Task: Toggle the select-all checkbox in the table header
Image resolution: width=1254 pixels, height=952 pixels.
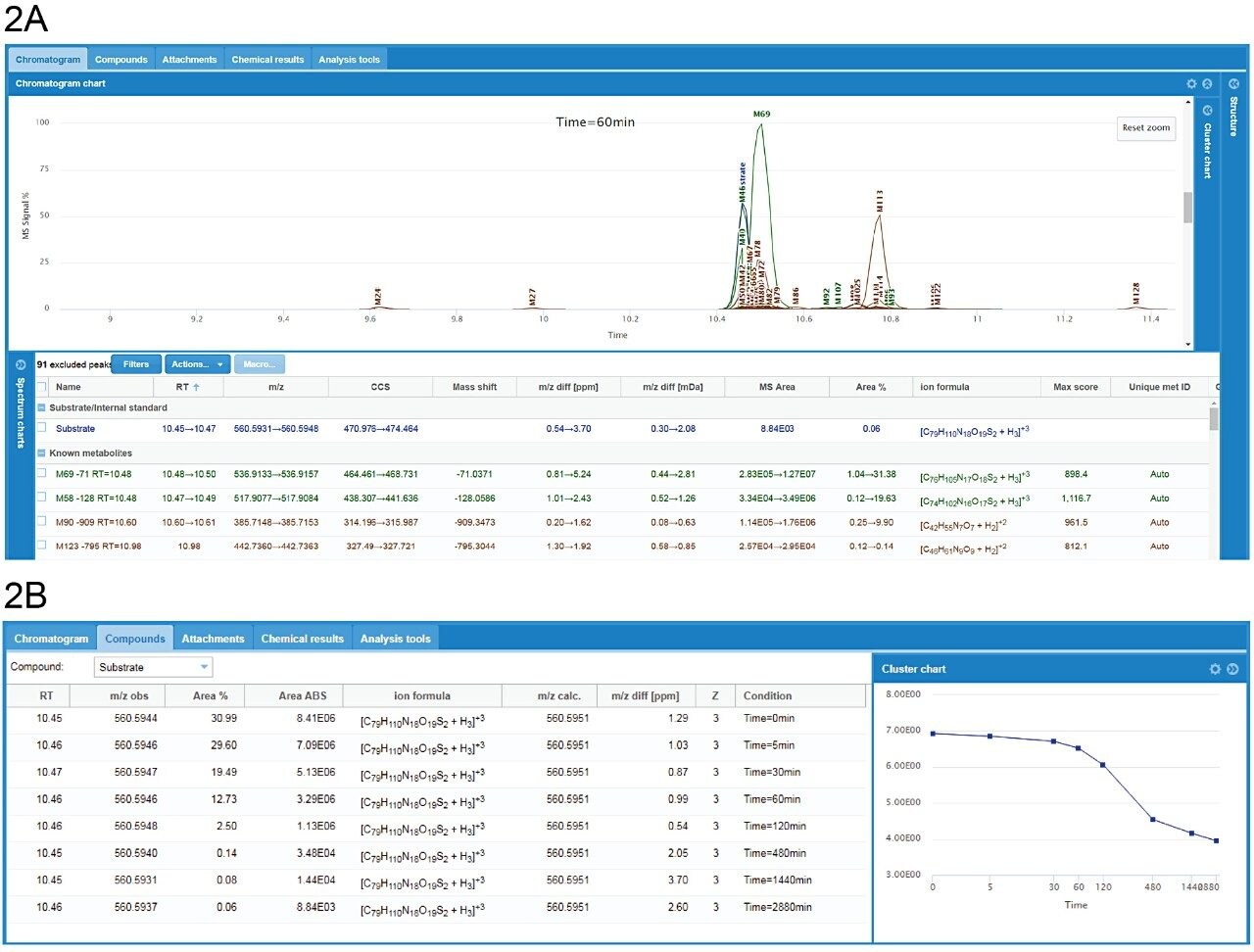Action: click(42, 387)
